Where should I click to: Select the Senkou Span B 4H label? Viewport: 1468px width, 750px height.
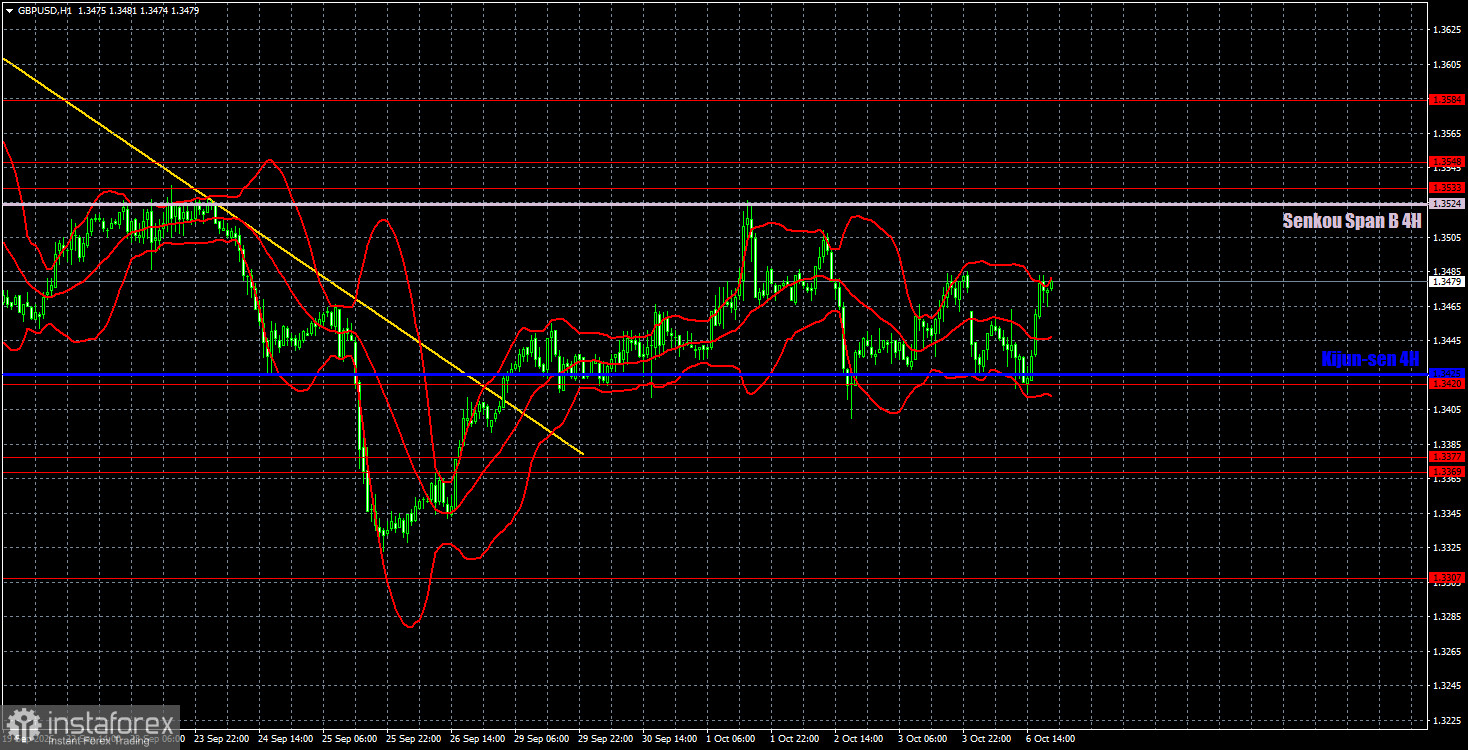(1351, 222)
